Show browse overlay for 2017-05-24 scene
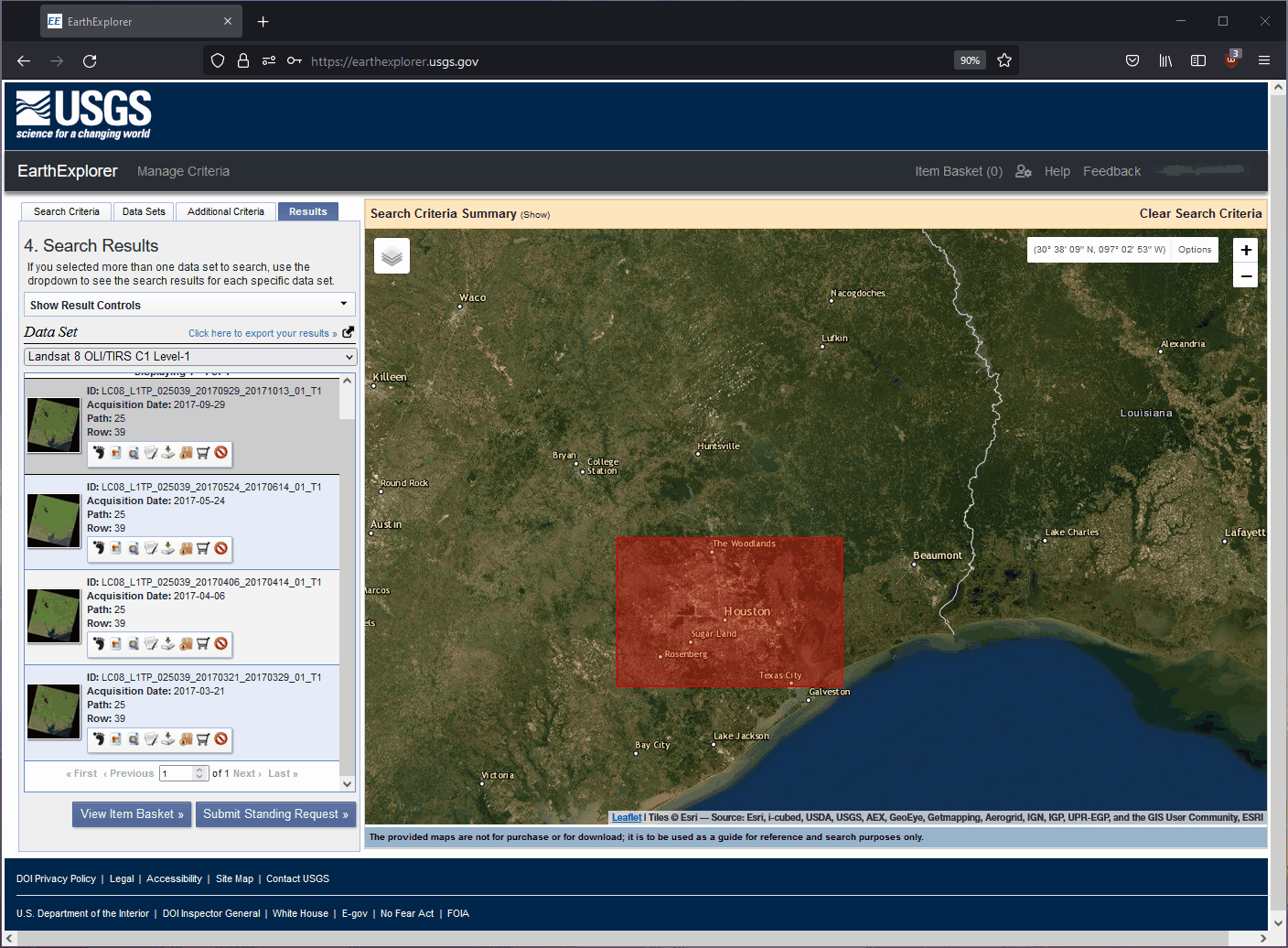Screen dimensions: 1288x948 coord(116,548)
